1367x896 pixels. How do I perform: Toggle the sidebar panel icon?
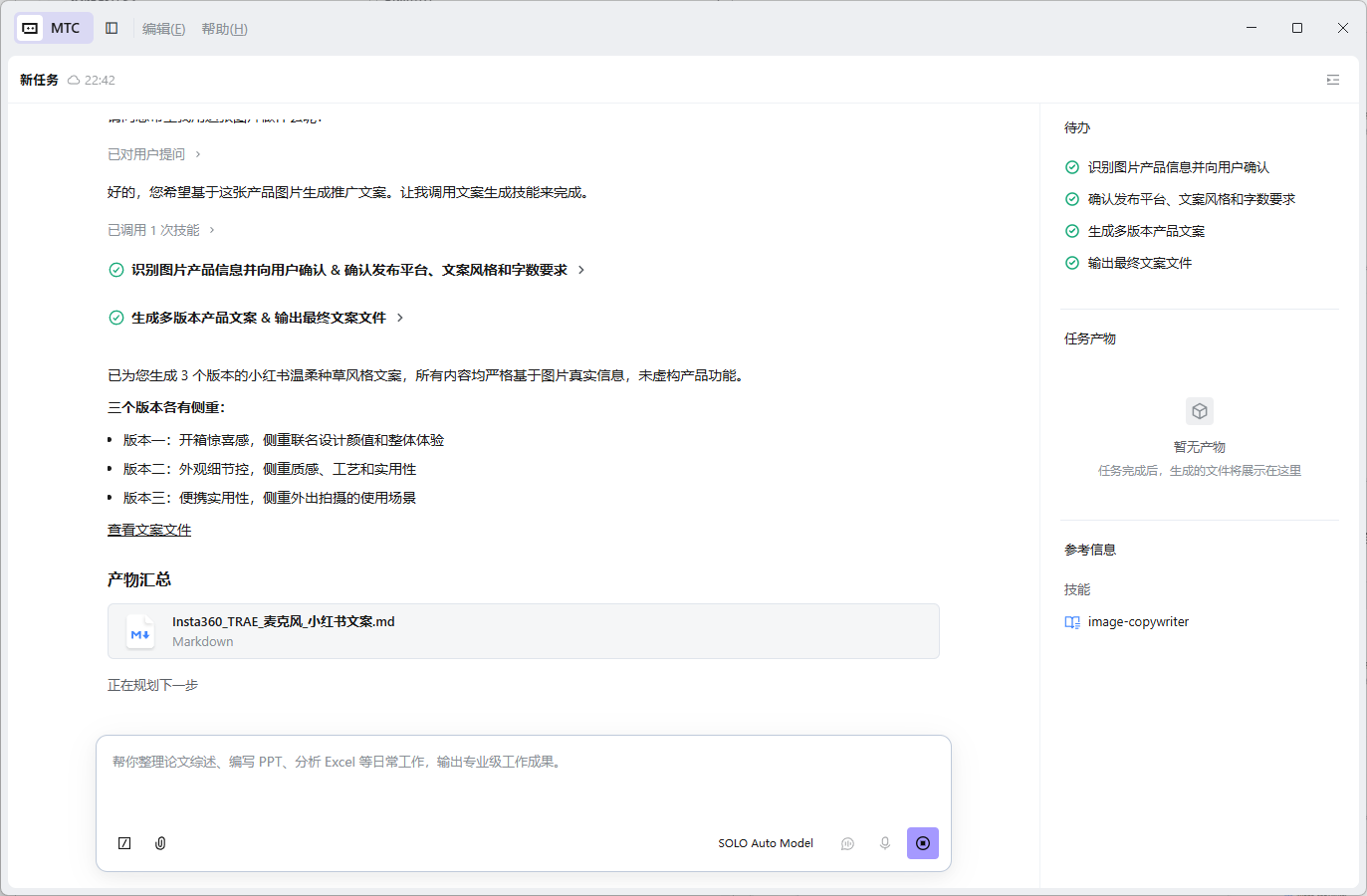(112, 28)
